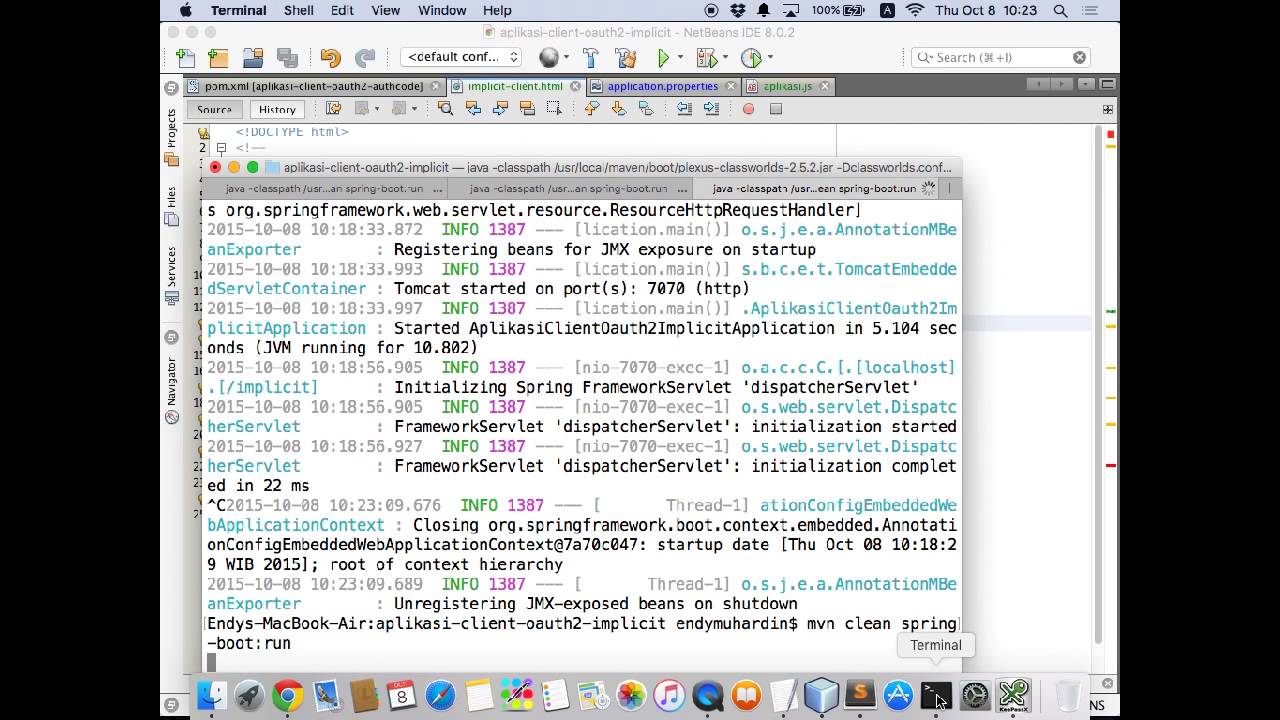
Task: Toggle the Files side panel
Action: click(171, 205)
